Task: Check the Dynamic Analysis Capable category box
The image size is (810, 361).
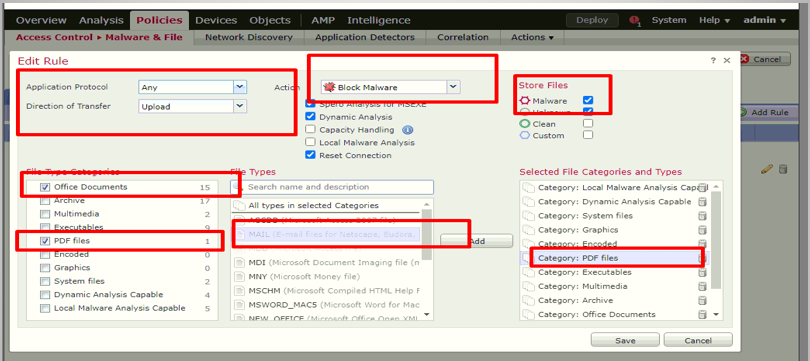Action: point(45,294)
